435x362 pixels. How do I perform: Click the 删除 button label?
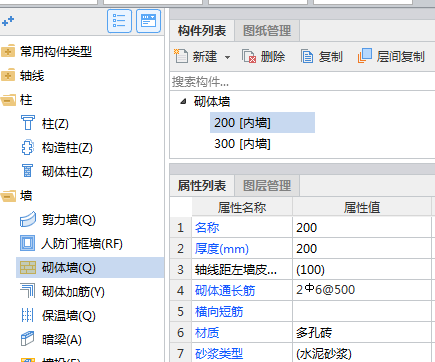(x=273, y=57)
